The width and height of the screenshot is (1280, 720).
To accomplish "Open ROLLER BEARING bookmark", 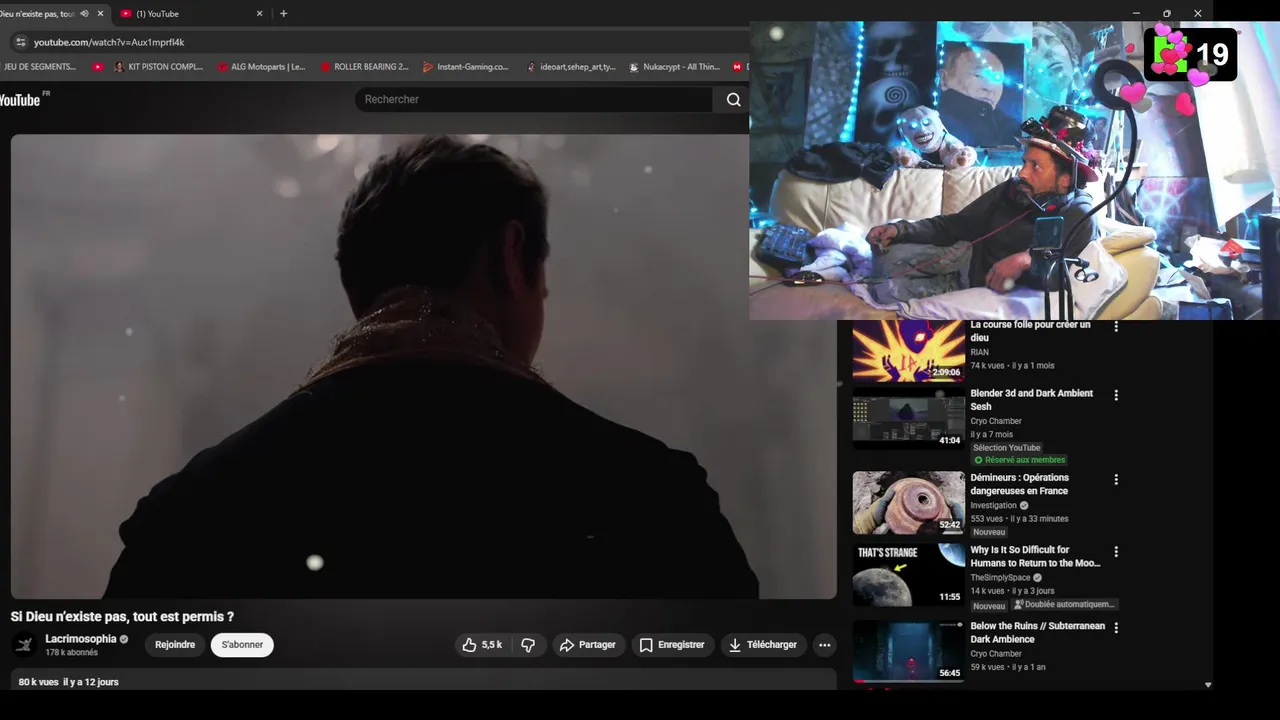I will pos(365,67).
